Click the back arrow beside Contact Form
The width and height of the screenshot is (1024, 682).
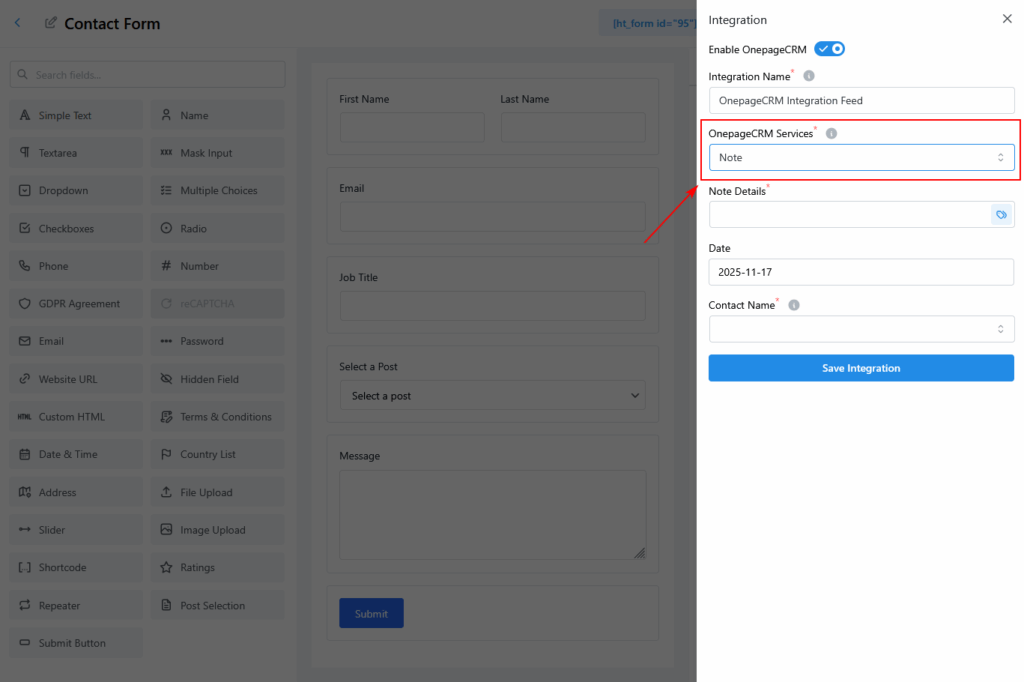coord(18,23)
